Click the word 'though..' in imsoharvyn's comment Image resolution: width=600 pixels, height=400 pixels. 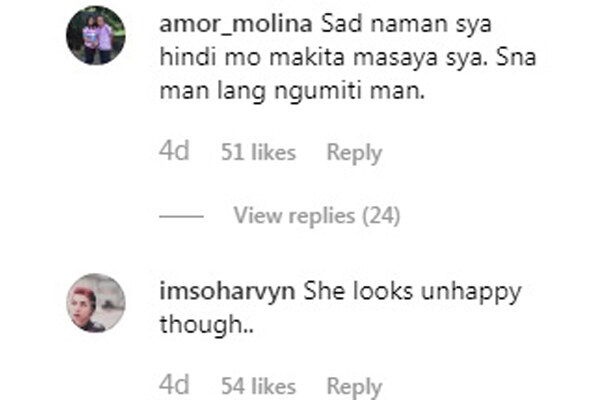(x=207, y=324)
